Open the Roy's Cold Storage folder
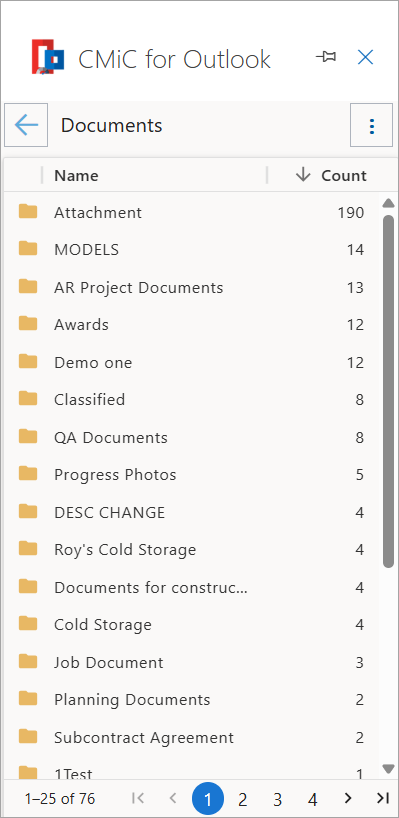The image size is (399, 818). tap(125, 550)
